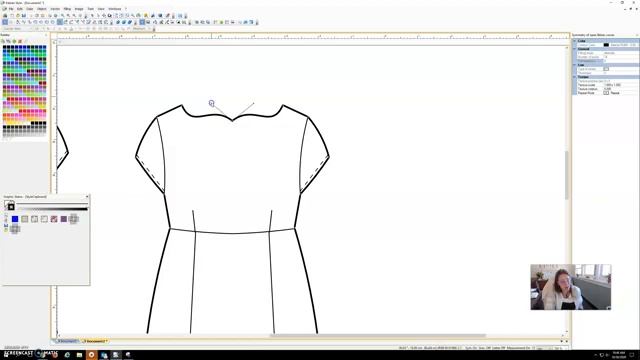Click the horizontal scrollbar below the canvas

click(378, 336)
